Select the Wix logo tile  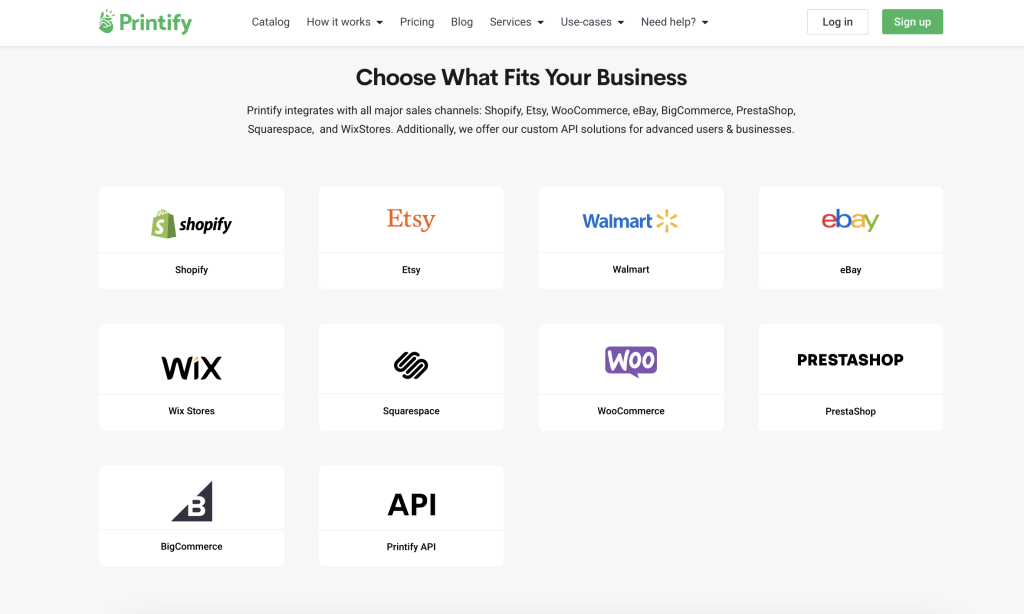coord(191,368)
